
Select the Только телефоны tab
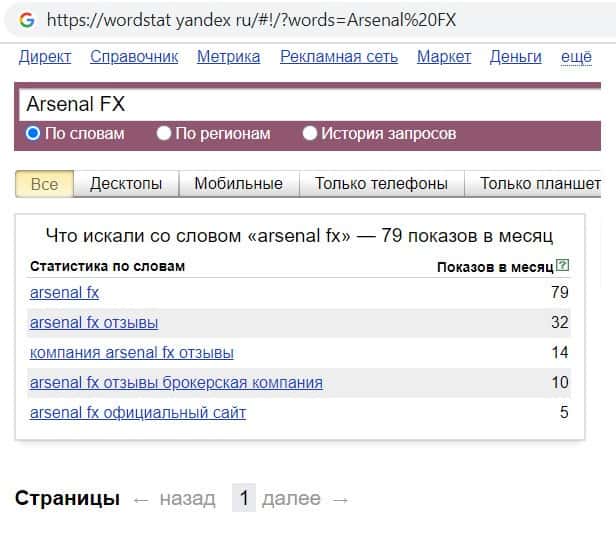pyautogui.click(x=381, y=183)
